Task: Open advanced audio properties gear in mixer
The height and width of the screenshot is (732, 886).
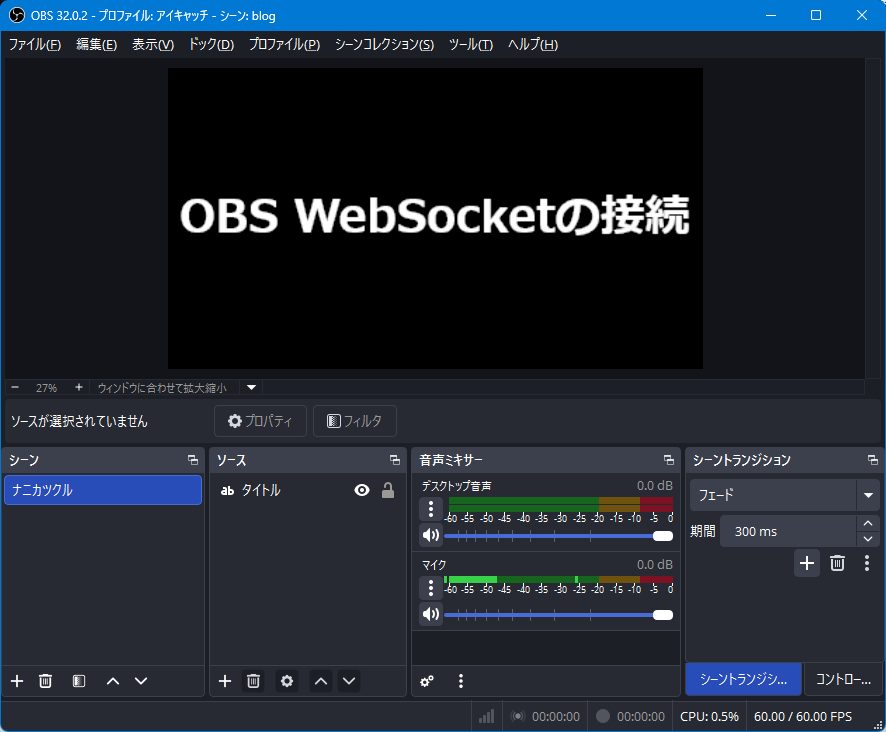Action: [427, 681]
